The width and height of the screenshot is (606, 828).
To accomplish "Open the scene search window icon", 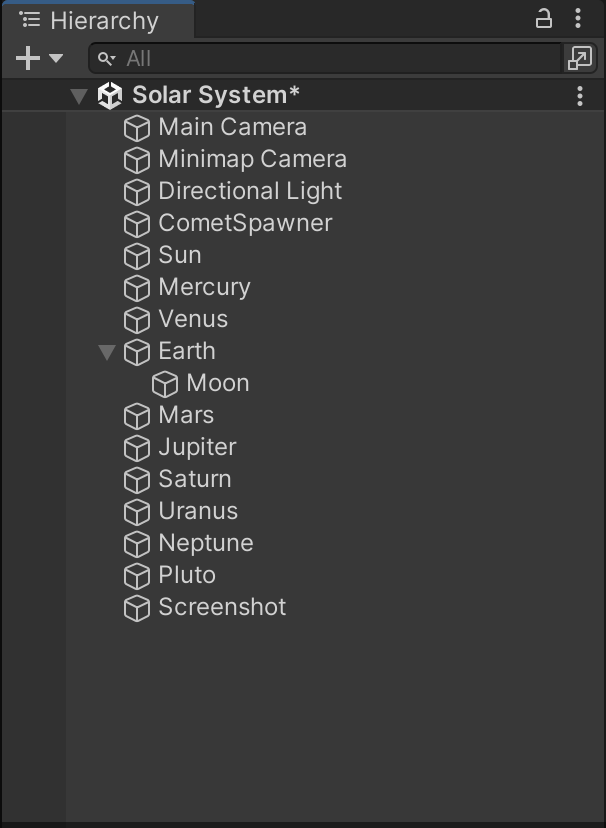I will point(580,58).
